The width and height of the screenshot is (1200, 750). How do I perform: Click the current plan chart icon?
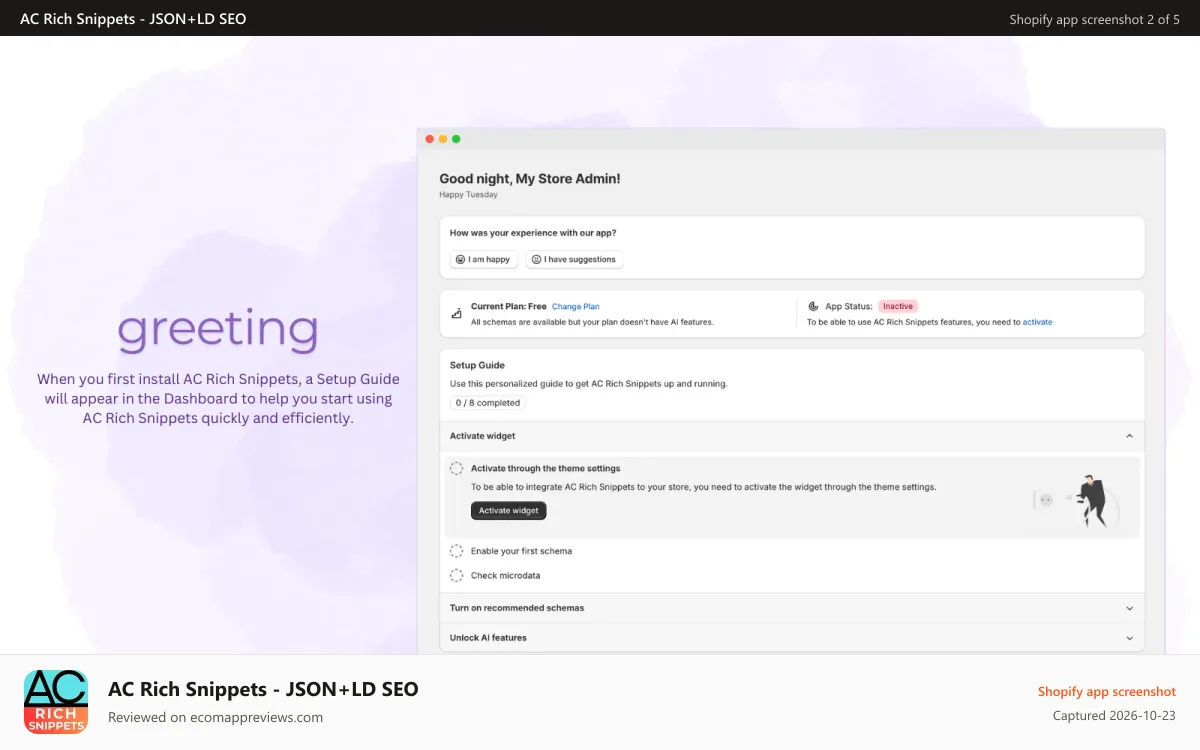pos(457,314)
